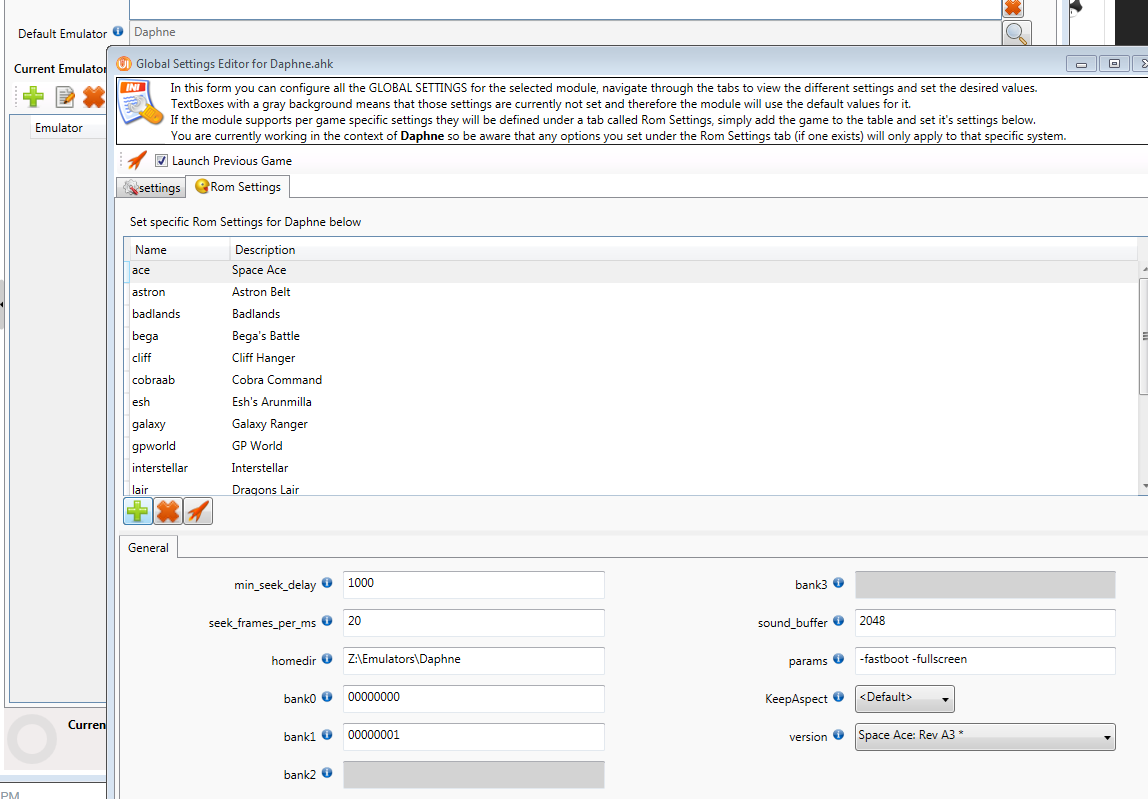
Task: Click the bank1 input field
Action: [x=474, y=737]
